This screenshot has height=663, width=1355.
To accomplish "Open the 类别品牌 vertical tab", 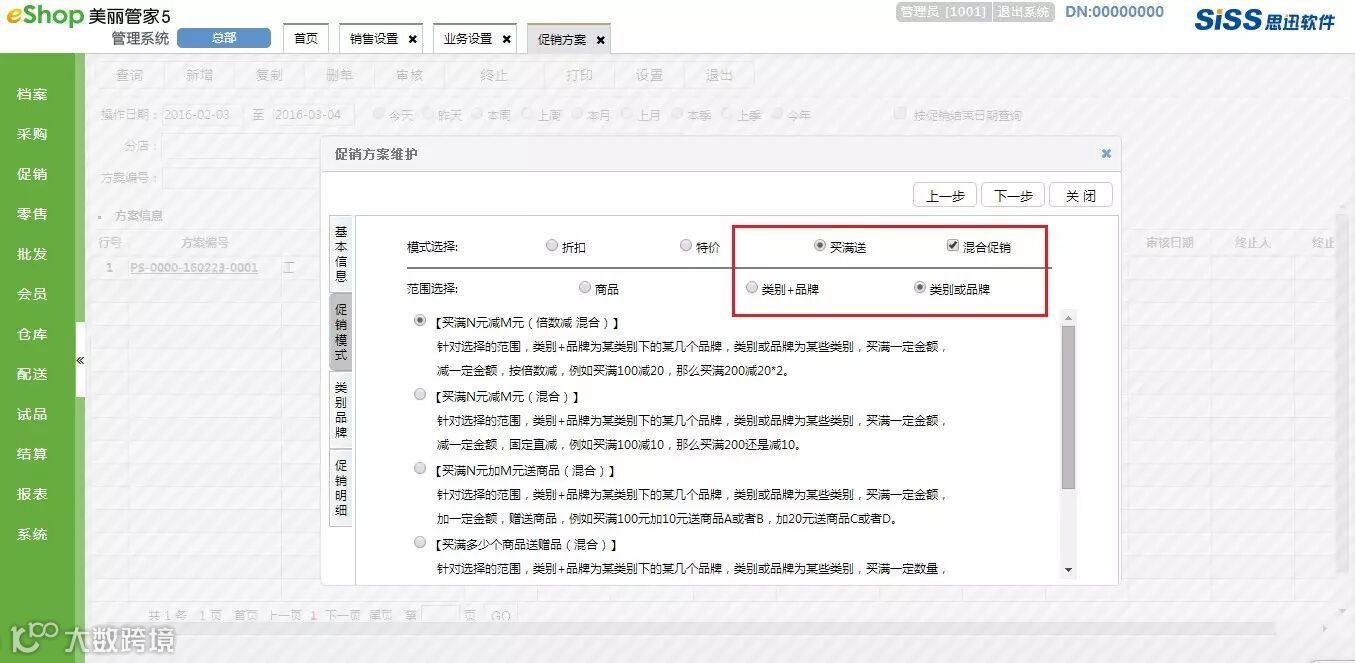I will (340, 410).
